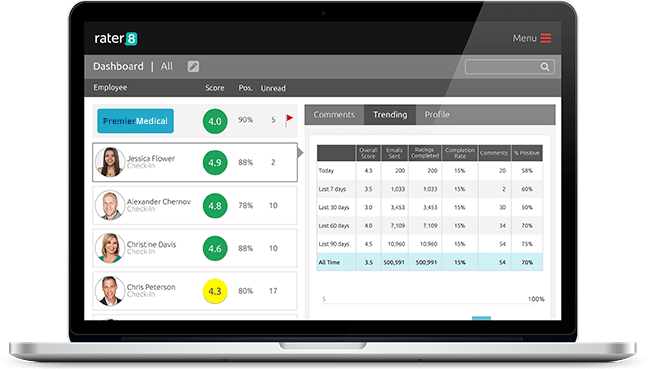
Task: Click the Comments table column header
Action: click(494, 153)
